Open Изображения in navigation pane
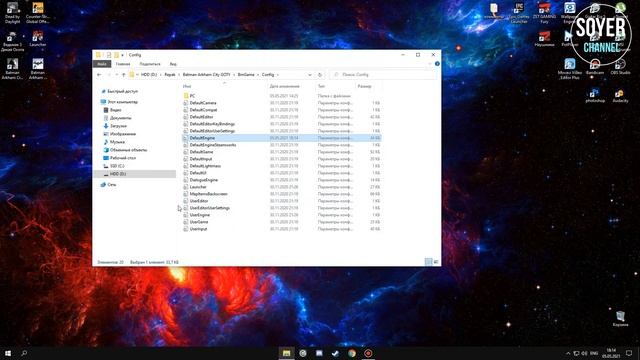This screenshot has width=640, height=360. tap(122, 134)
